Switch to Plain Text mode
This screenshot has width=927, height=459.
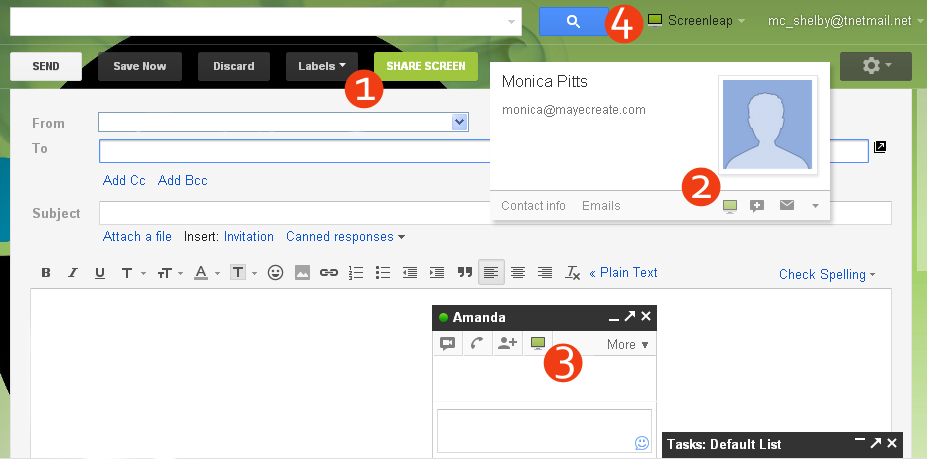click(x=623, y=273)
